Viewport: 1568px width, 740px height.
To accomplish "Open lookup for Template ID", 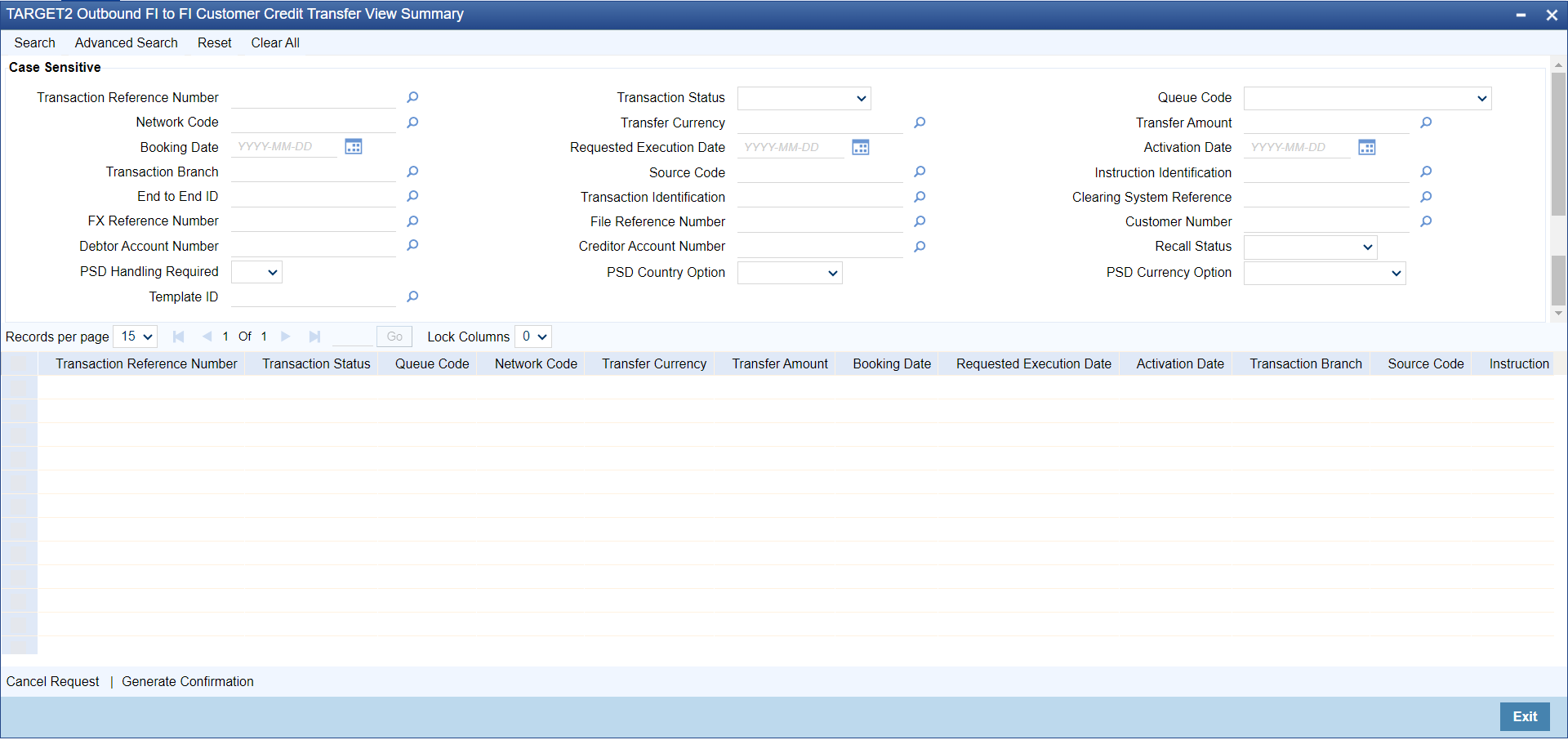I will coord(412,296).
